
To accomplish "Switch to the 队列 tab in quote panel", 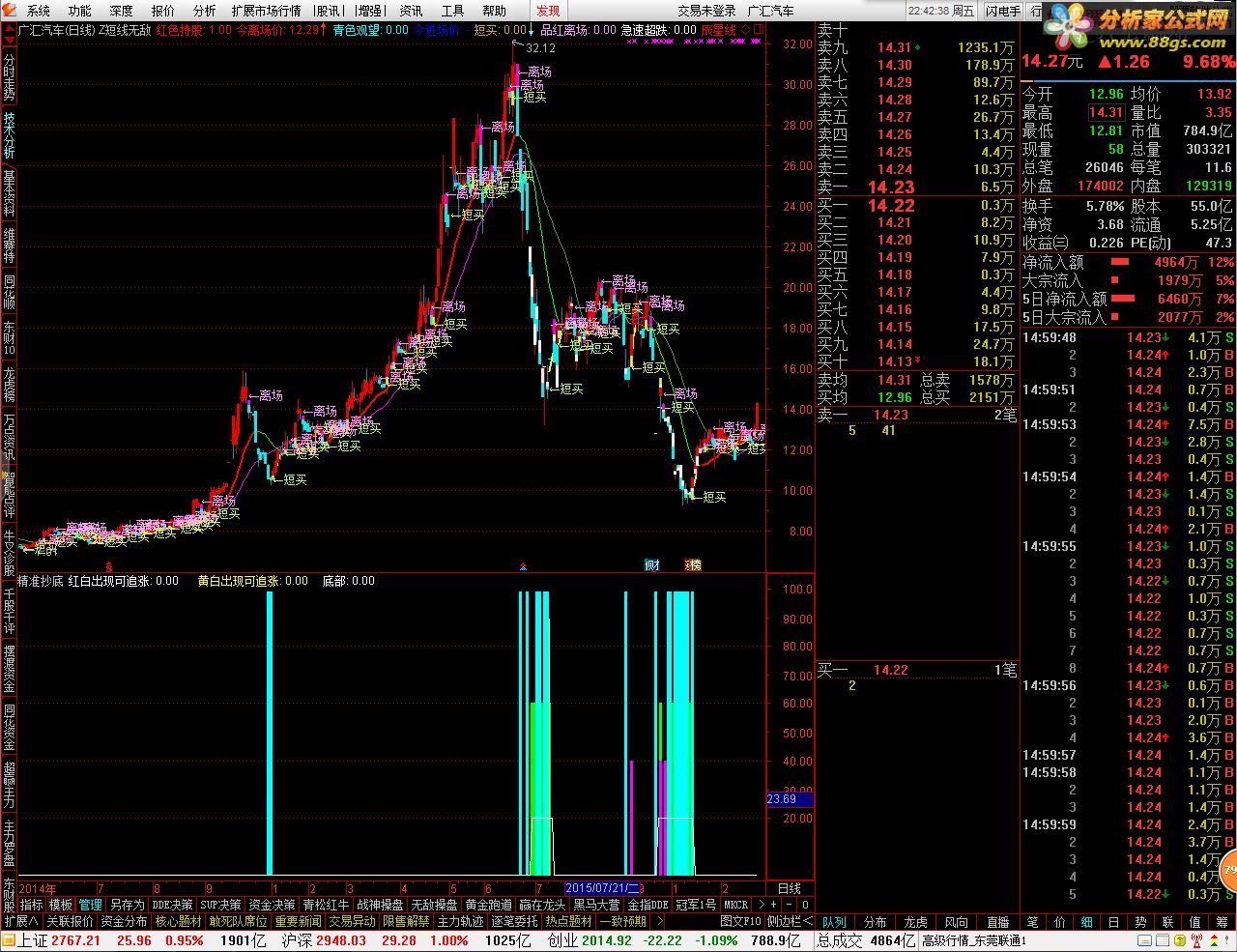I will click(834, 922).
